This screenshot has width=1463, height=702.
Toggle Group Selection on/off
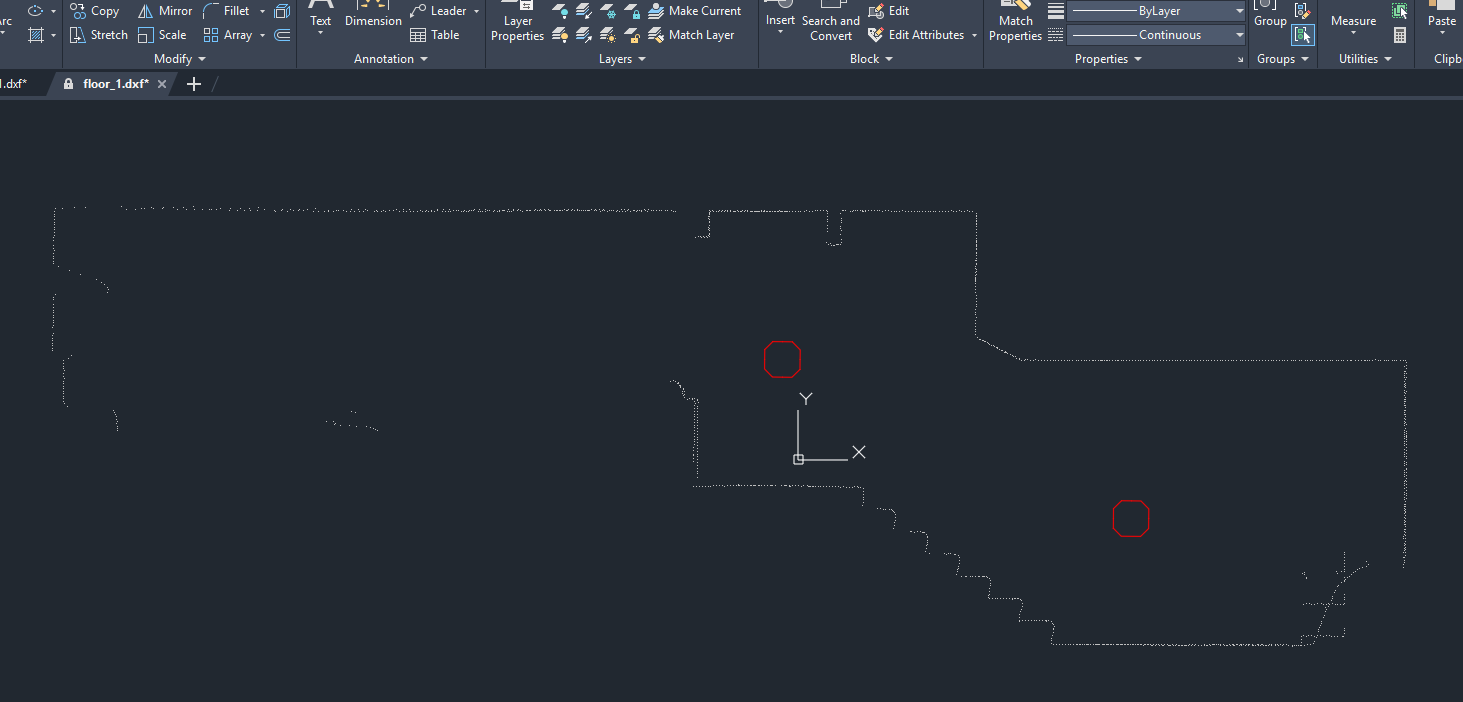coord(1302,35)
